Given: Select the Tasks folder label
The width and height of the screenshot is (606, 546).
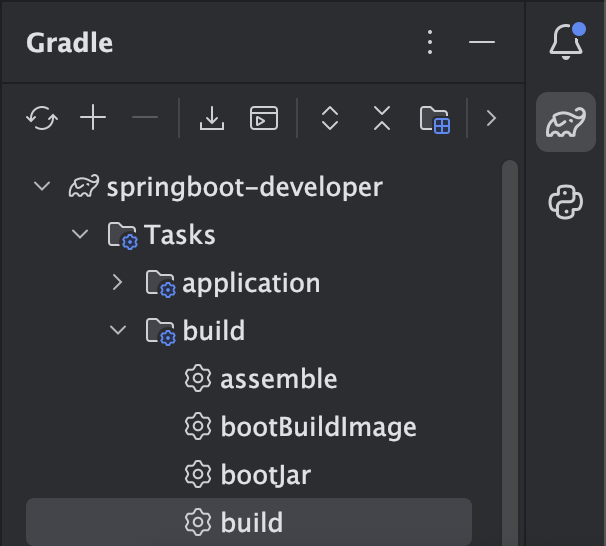Looking at the screenshot, I should tap(180, 235).
